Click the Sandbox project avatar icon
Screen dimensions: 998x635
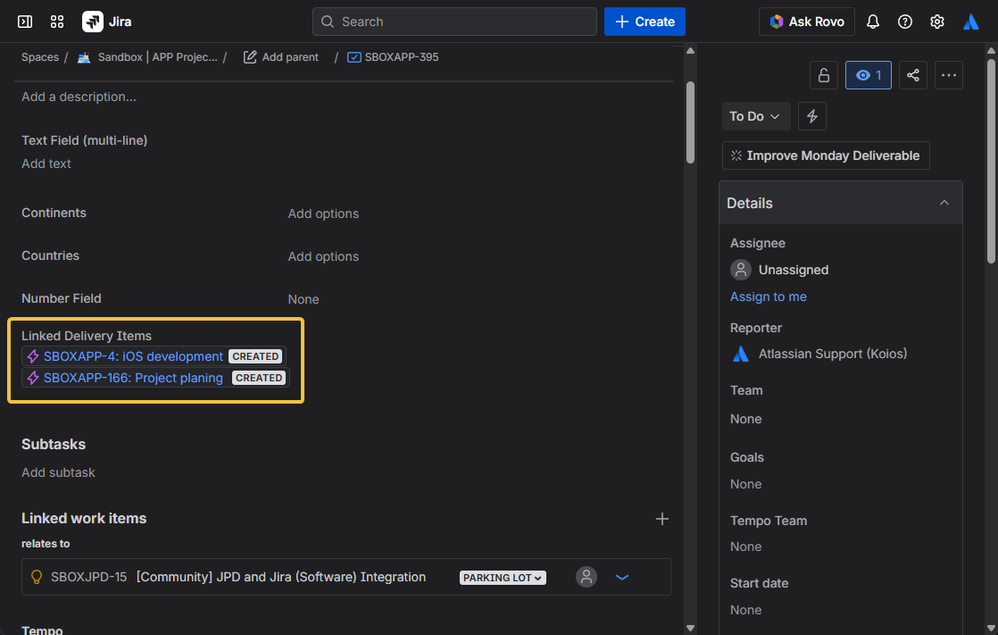(84, 57)
